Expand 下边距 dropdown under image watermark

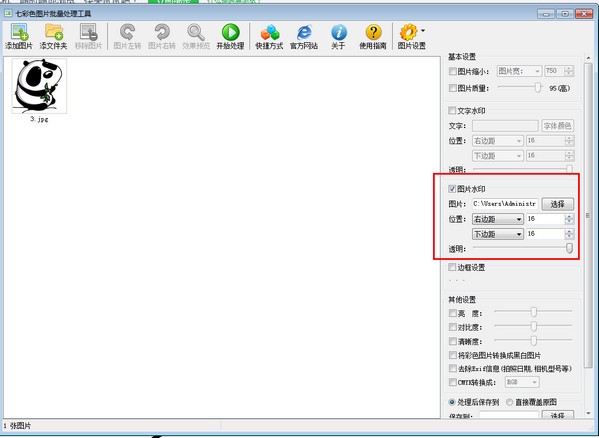coord(498,234)
